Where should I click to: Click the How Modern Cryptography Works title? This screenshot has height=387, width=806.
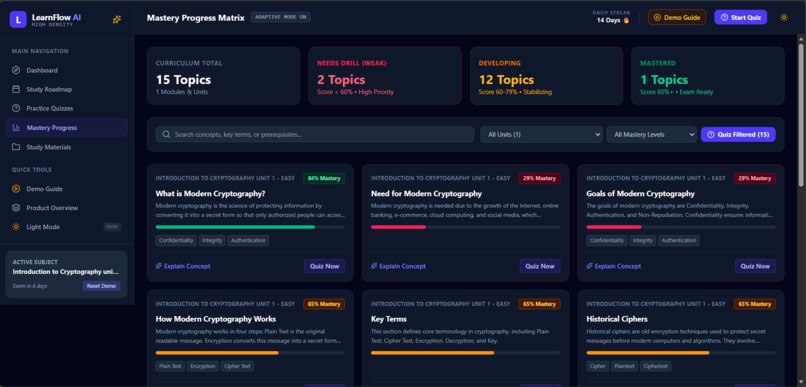point(216,319)
